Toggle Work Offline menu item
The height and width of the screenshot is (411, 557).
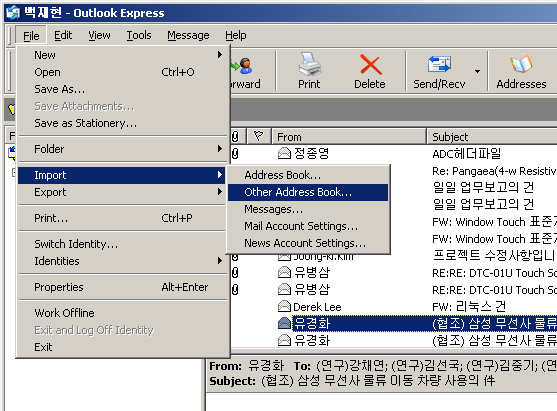[121, 313]
